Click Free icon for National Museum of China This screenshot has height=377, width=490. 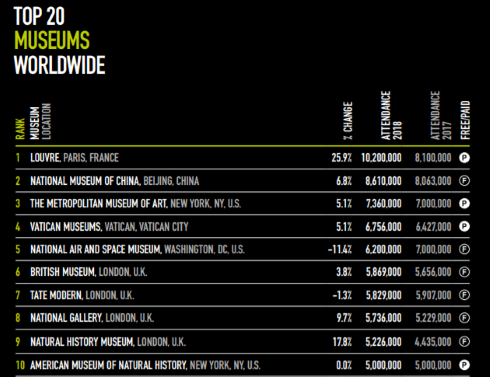click(464, 181)
